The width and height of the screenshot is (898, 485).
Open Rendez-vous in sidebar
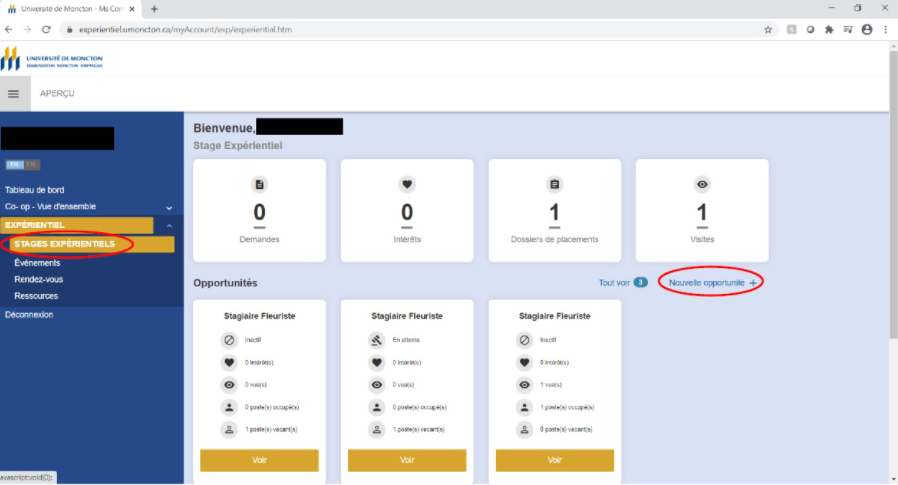pos(38,279)
